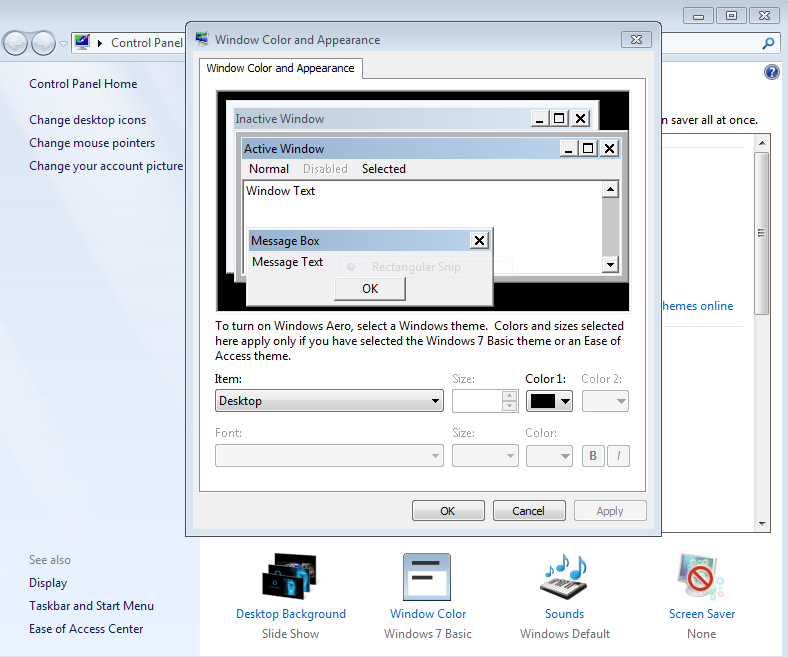788x657 pixels.
Task: Open Control Panel Home link
Action: (83, 84)
